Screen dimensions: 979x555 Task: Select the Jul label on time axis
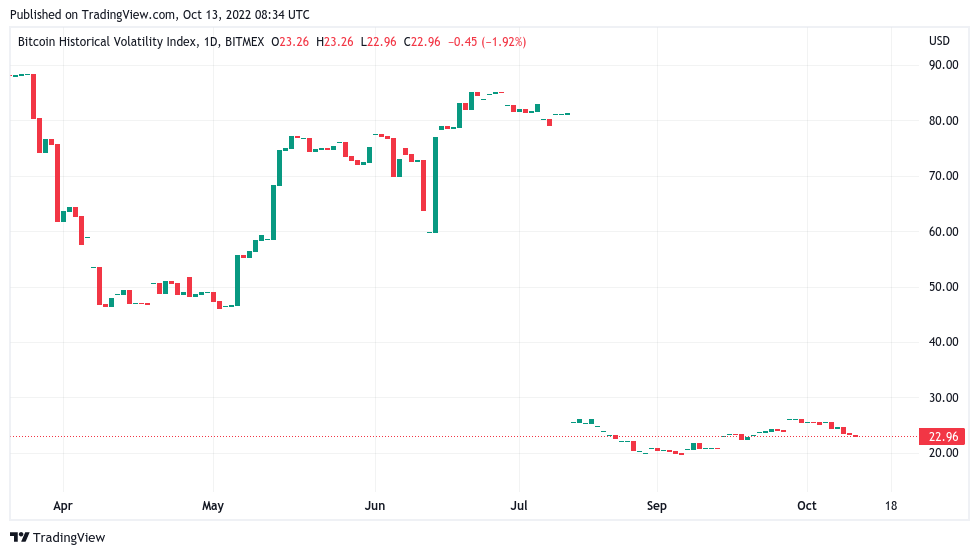pos(518,506)
